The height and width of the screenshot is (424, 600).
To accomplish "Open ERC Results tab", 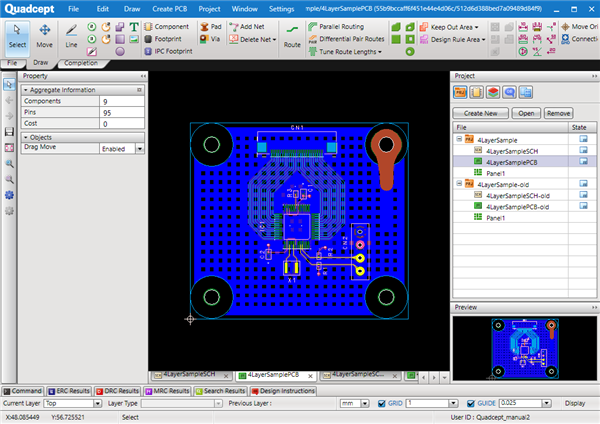I will [x=68, y=391].
